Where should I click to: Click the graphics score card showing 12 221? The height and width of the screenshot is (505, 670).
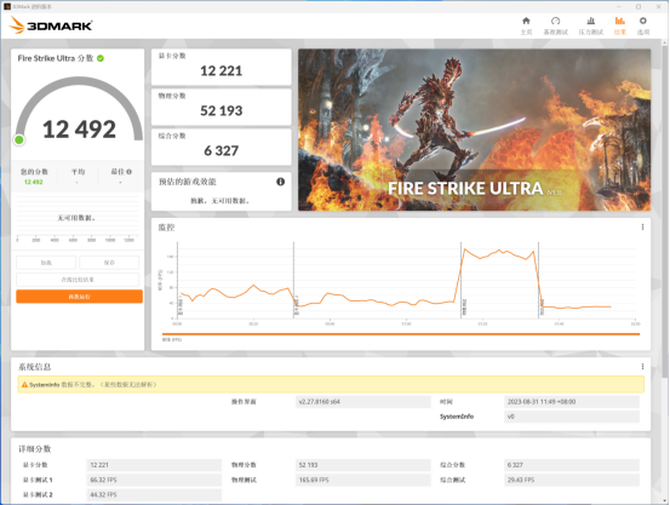[221, 67]
